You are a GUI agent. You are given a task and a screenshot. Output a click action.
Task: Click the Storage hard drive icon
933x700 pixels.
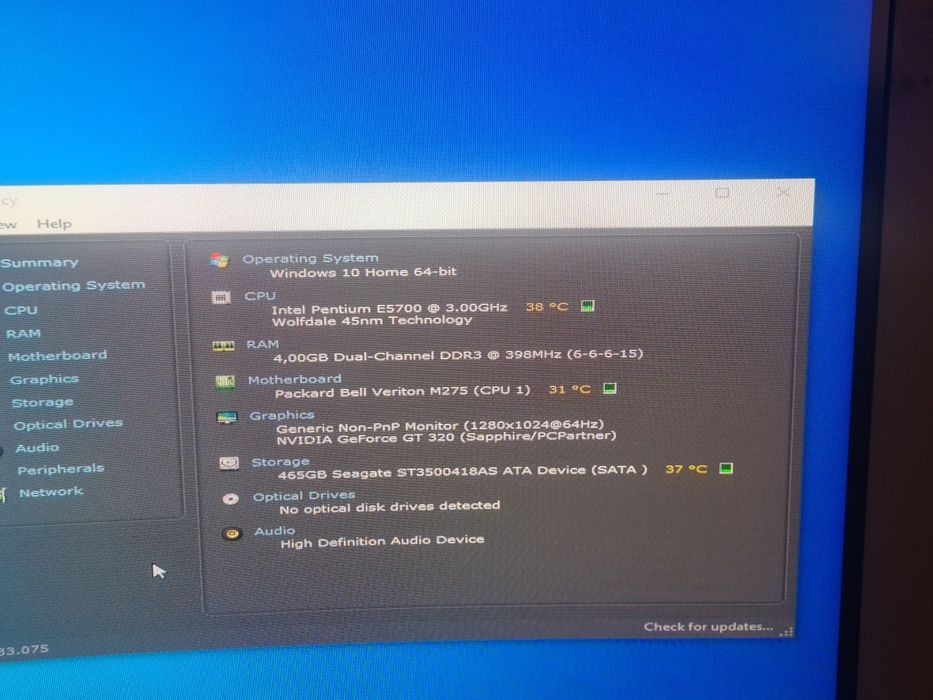point(229,463)
